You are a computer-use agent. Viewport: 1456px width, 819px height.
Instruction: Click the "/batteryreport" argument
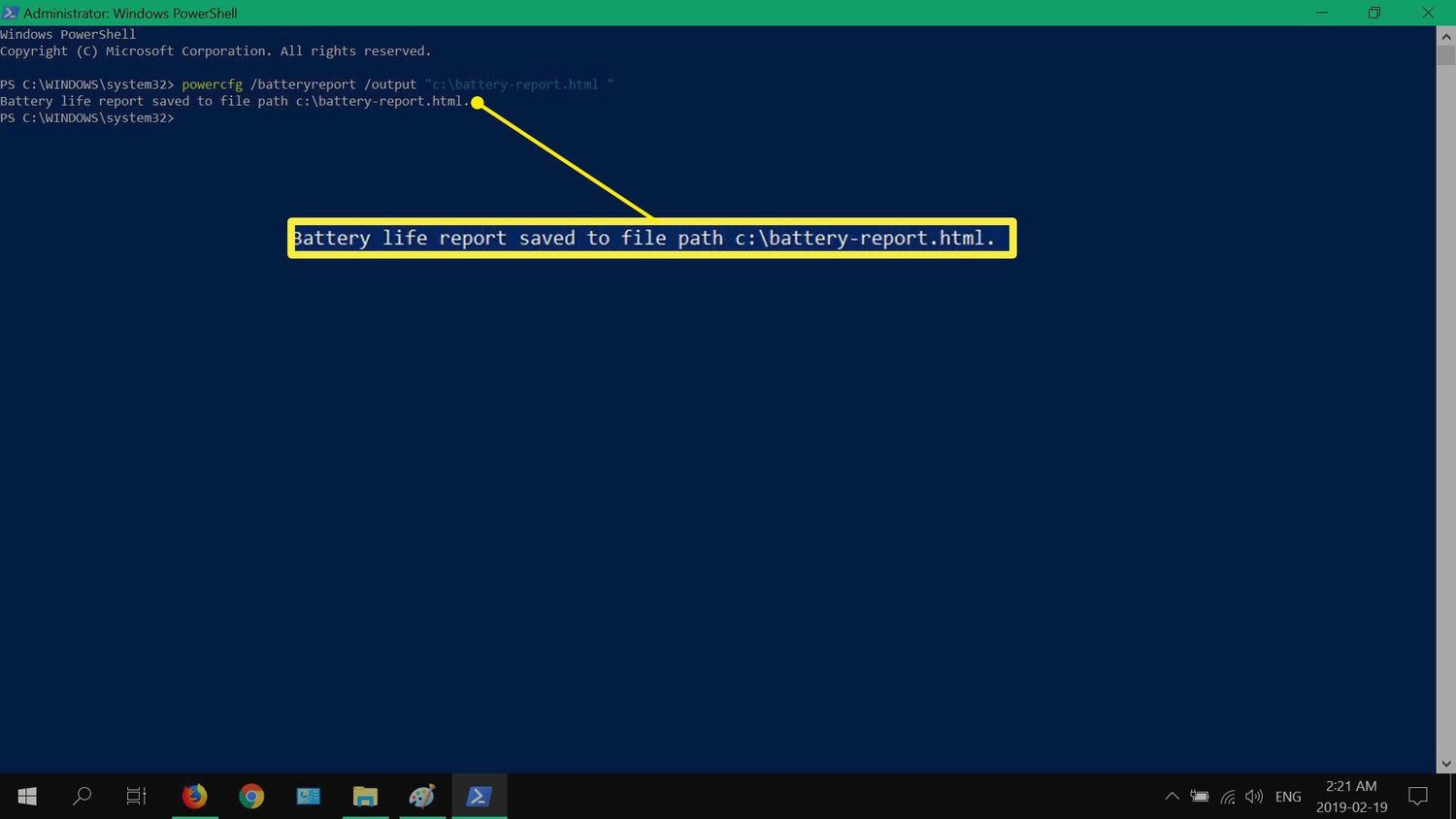point(303,84)
